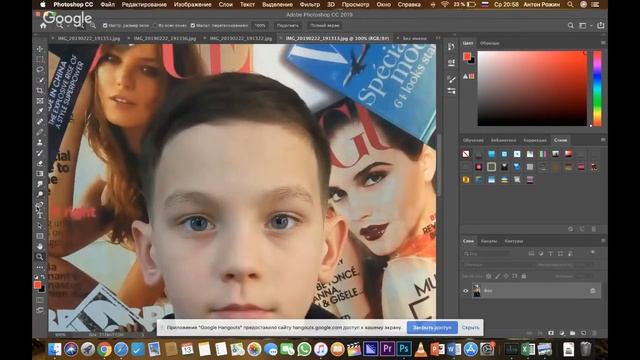Image resolution: width=640 pixels, height=360 pixels.
Task: Click the blue 'Закрыть доступ' button
Action: click(432, 327)
